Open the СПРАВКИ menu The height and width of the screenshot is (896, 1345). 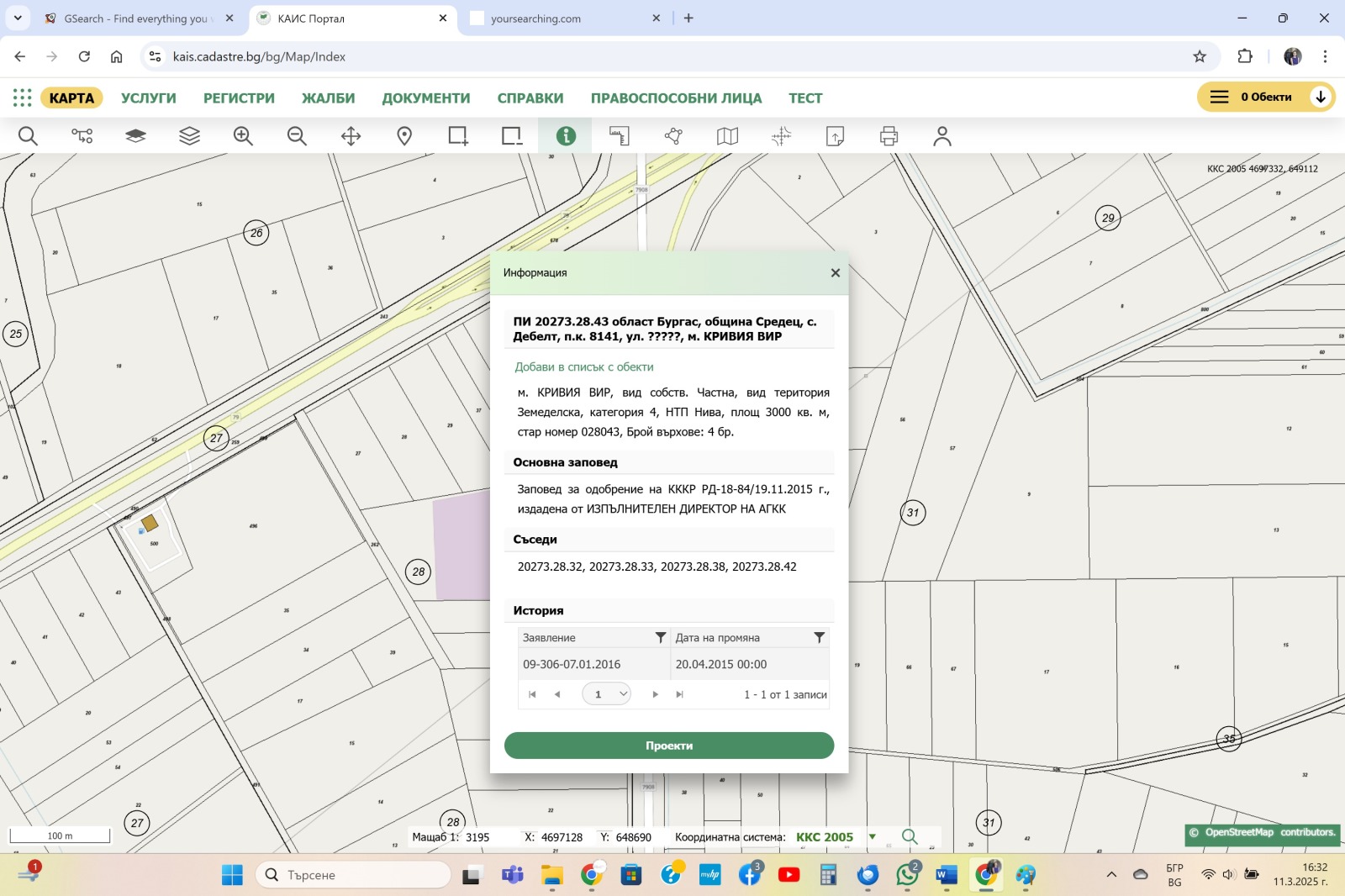(530, 98)
